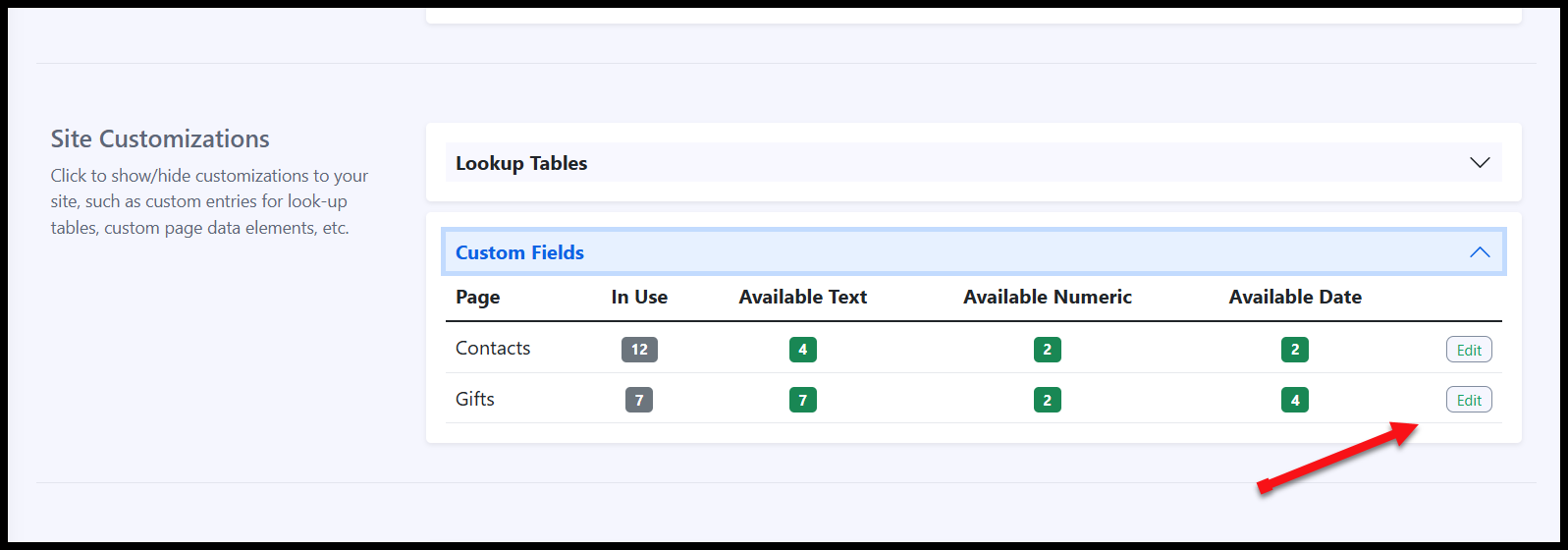Click the Gifts row label
This screenshot has height=550, width=1568.
pyautogui.click(x=475, y=399)
